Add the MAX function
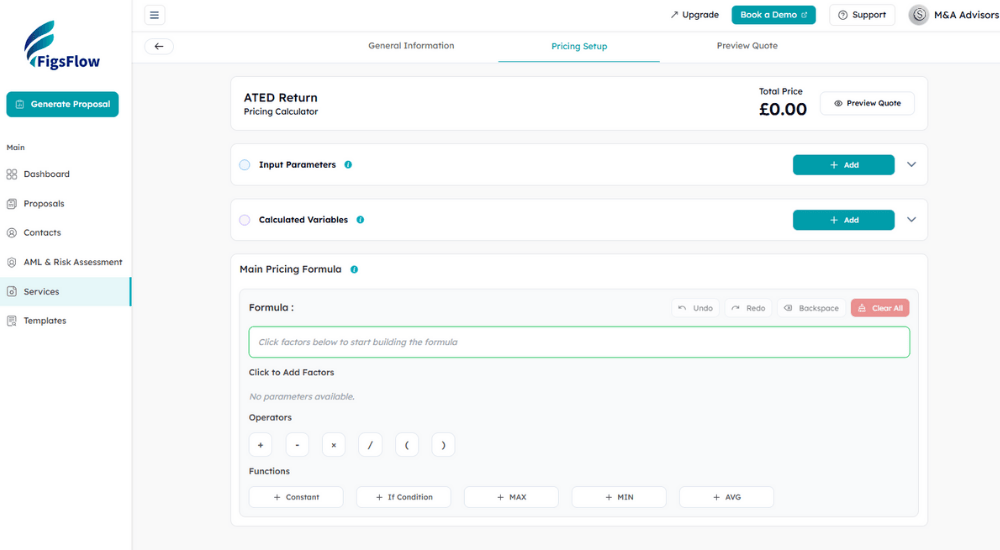Image resolution: width=1000 pixels, height=550 pixels. pyautogui.click(x=511, y=497)
